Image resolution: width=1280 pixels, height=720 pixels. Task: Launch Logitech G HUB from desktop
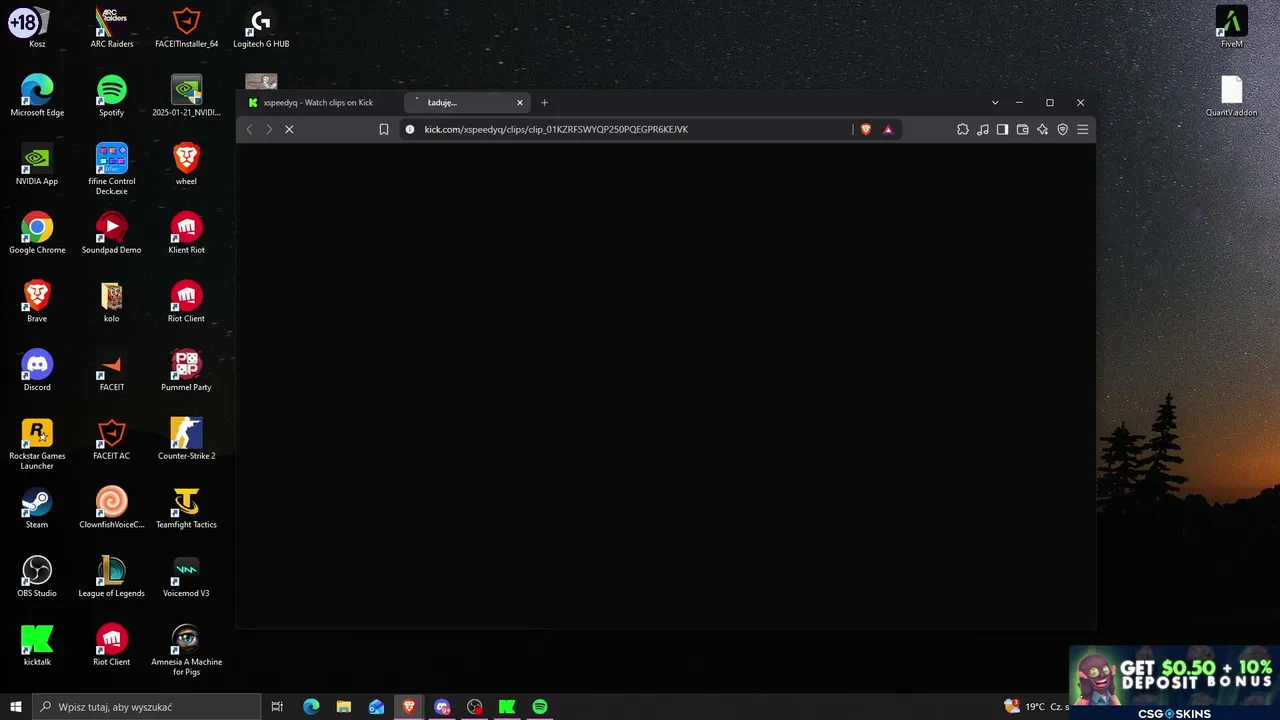(261, 28)
